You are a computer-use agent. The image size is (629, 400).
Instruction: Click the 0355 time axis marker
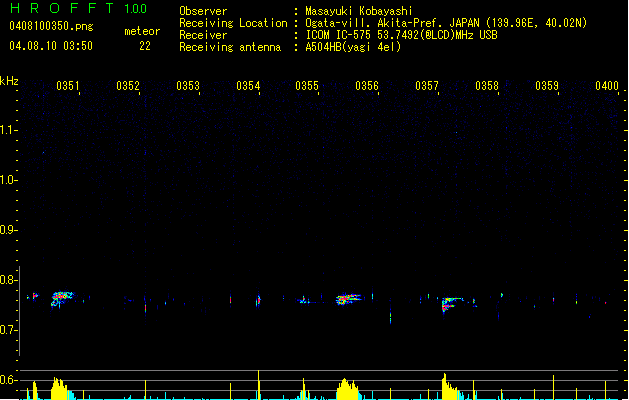click(x=307, y=86)
